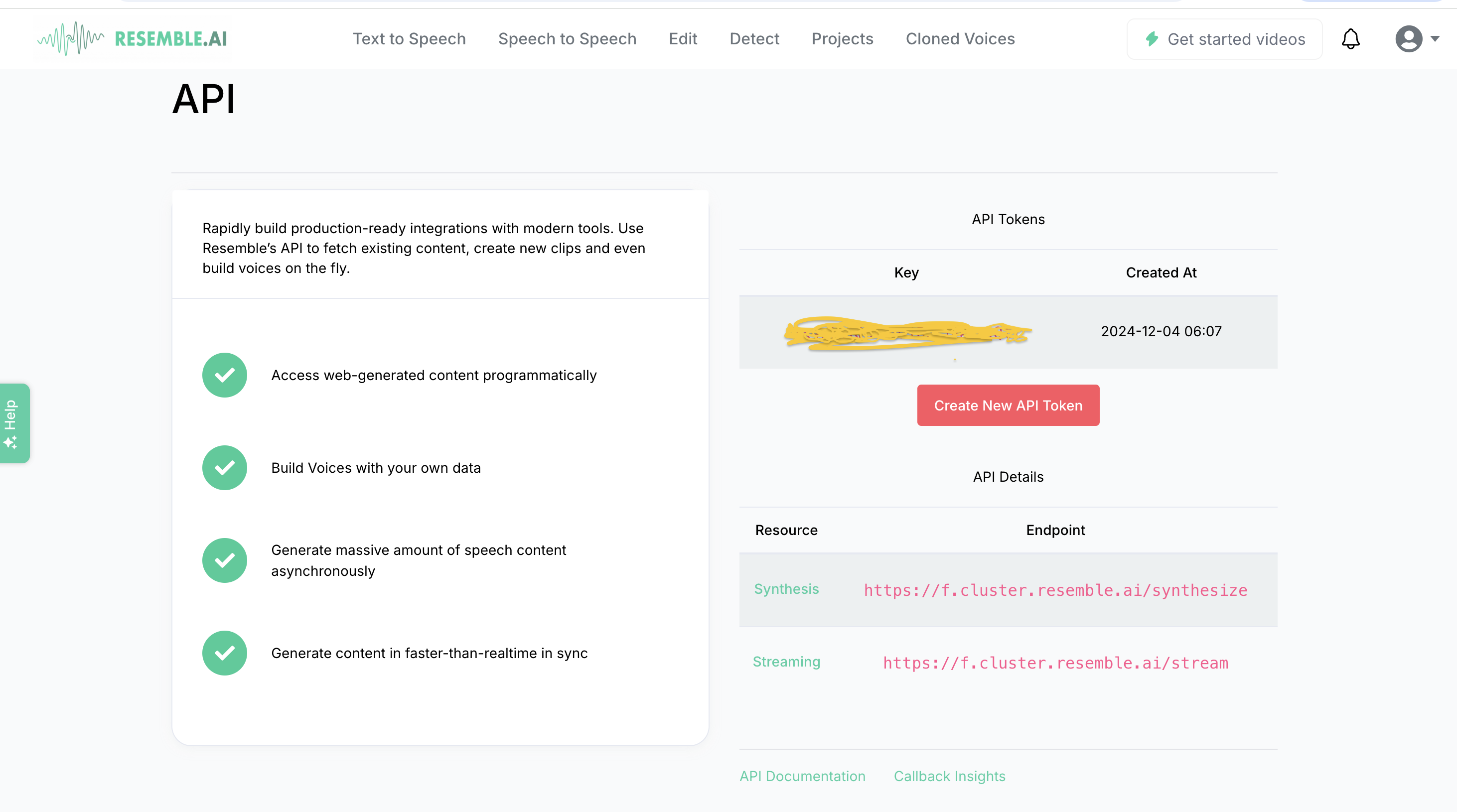Open the API Documentation link
The image size is (1457, 812).
pos(802,776)
